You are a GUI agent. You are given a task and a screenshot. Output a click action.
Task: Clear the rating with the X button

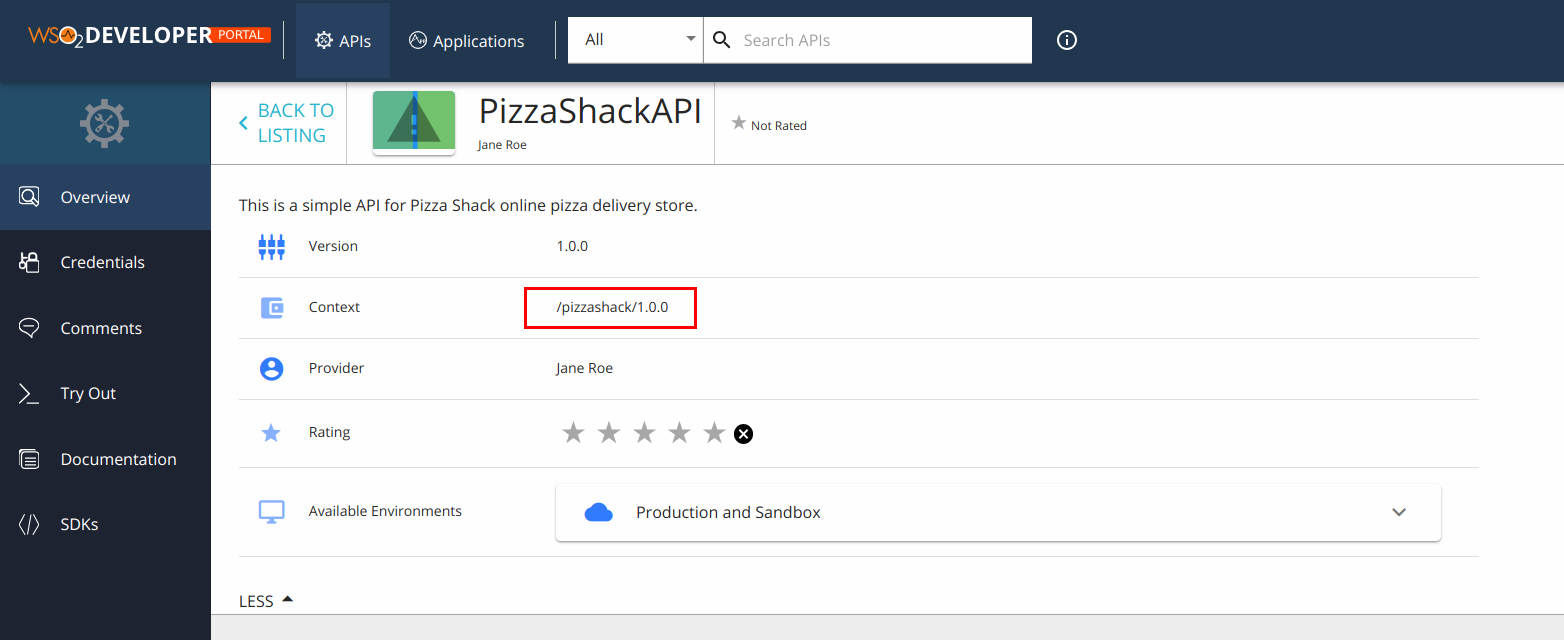coord(743,434)
